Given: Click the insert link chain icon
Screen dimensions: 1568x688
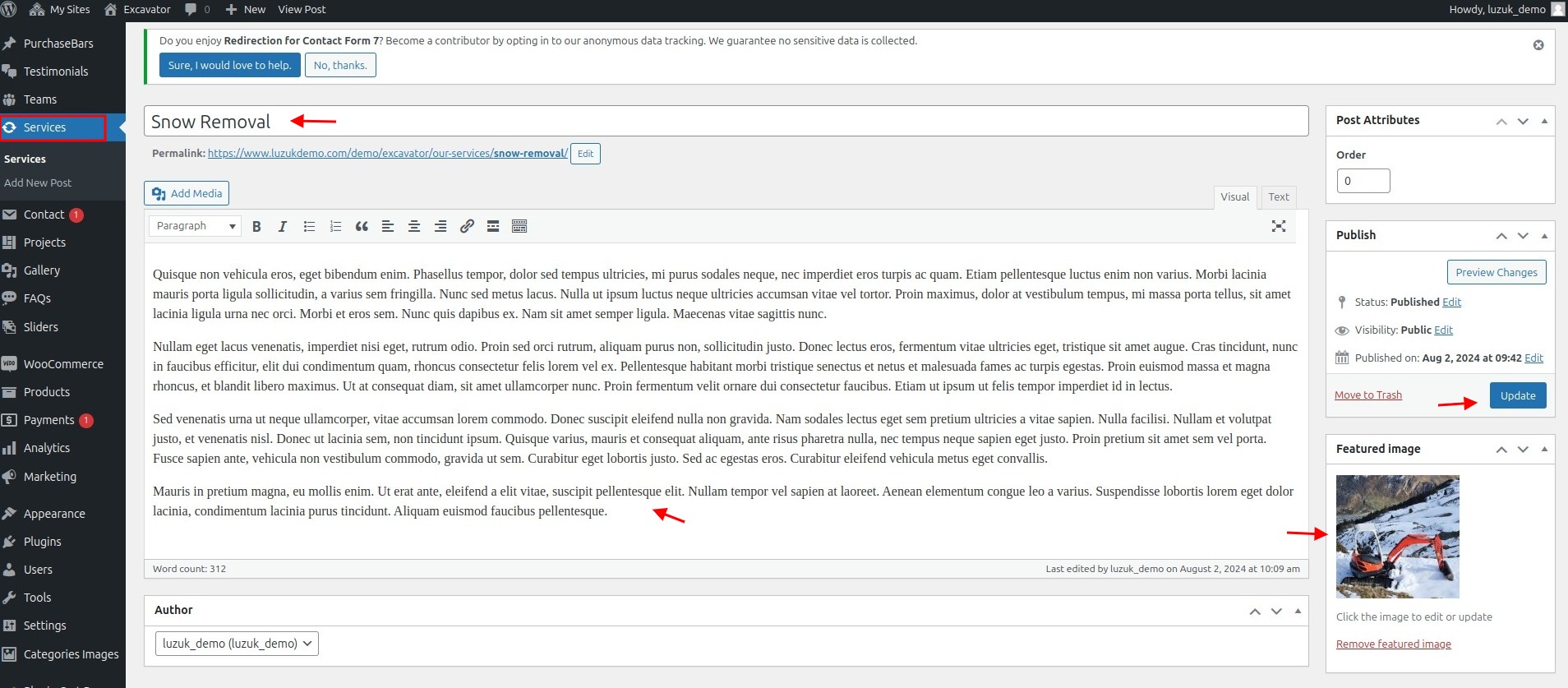Looking at the screenshot, I should [467, 226].
